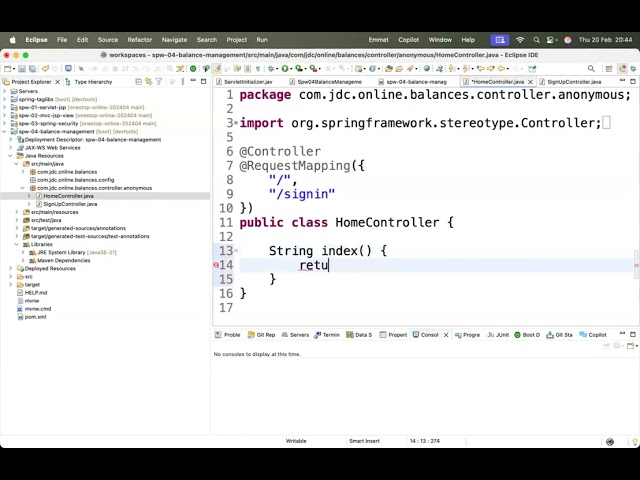The width and height of the screenshot is (640, 480).
Task: Collapse the Java Resources node
Action: [x=11, y=156]
